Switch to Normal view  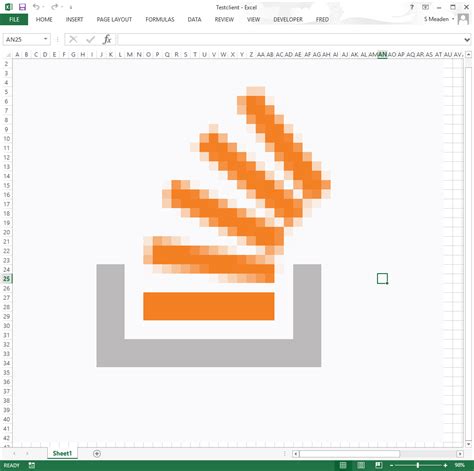(343, 465)
